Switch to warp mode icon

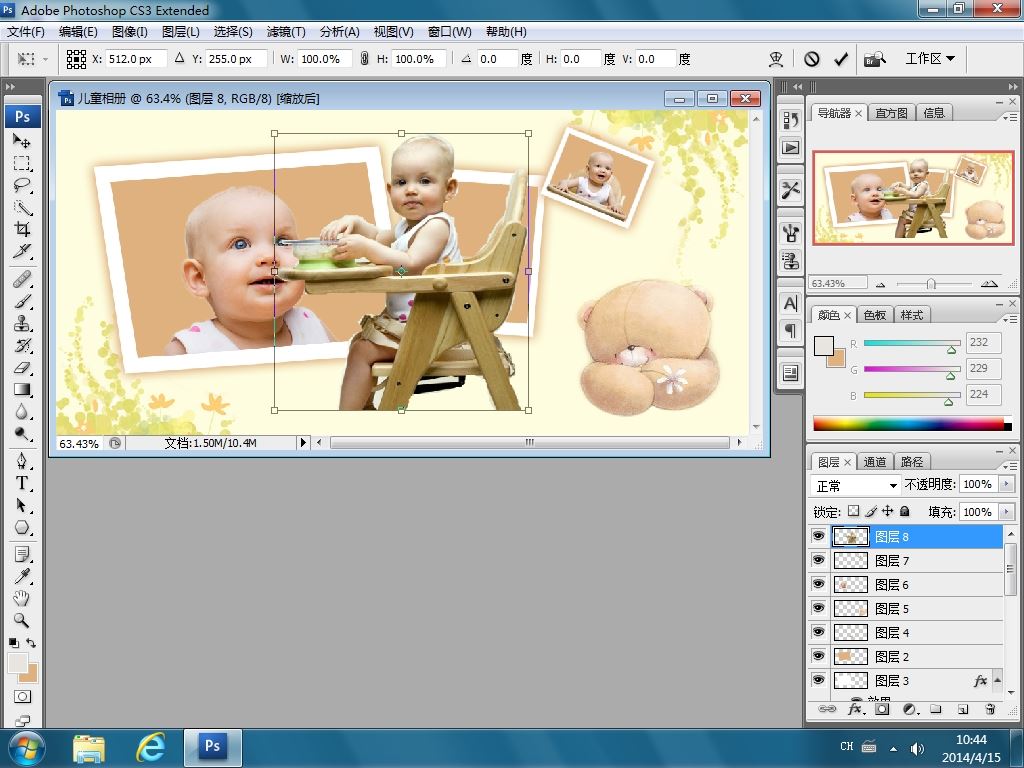[x=776, y=59]
